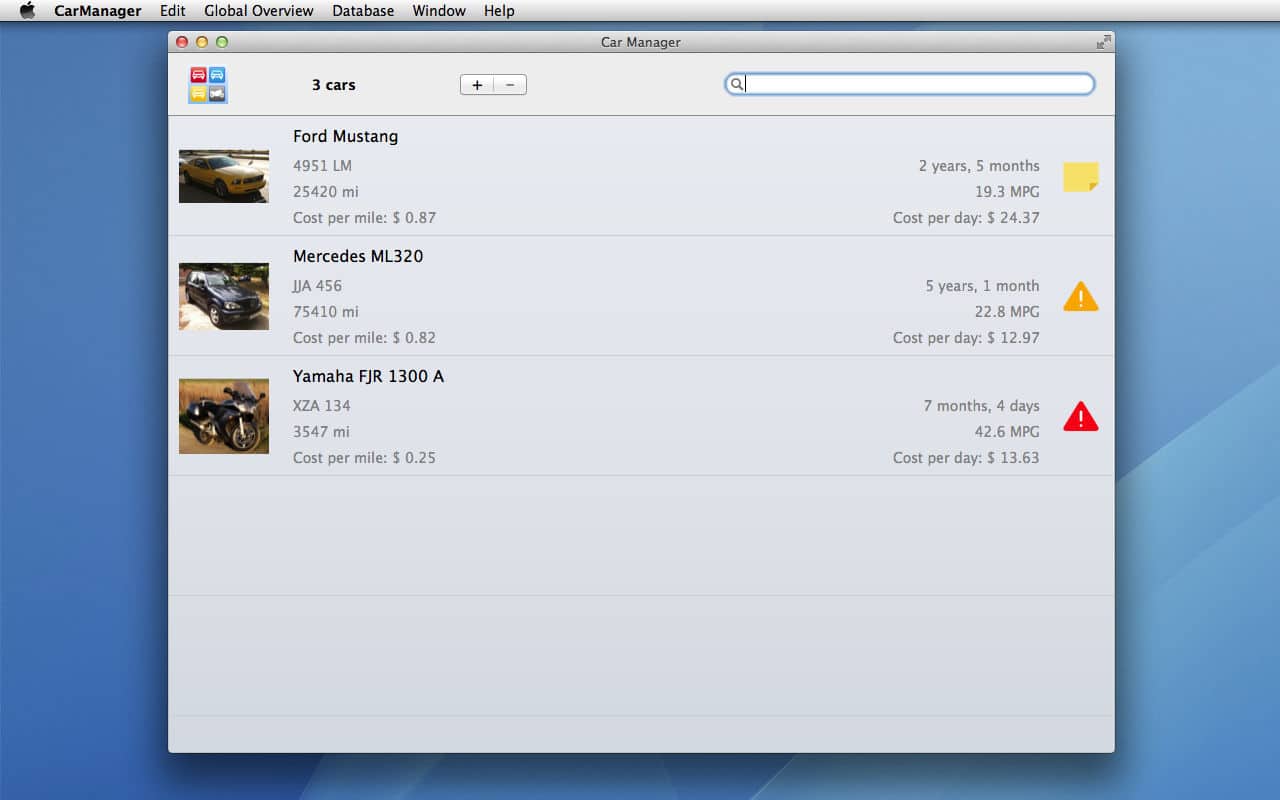1280x800 pixels.
Task: Close the Car Manager window with the red button
Action: point(182,42)
